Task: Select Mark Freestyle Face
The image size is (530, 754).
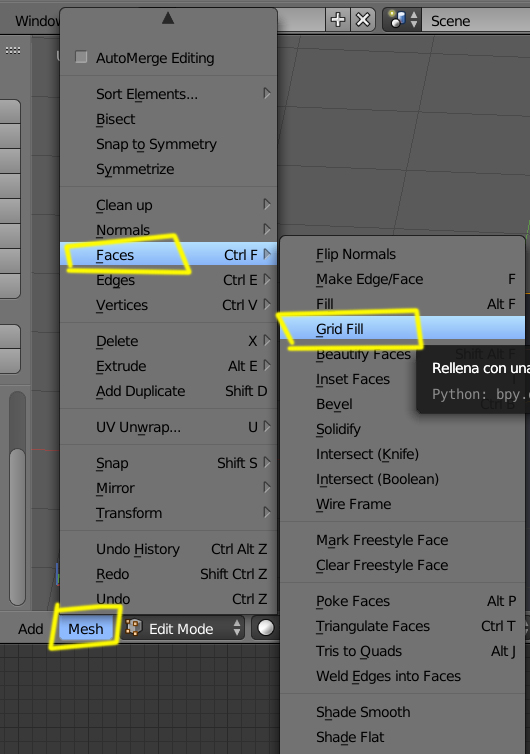Action: (402, 540)
